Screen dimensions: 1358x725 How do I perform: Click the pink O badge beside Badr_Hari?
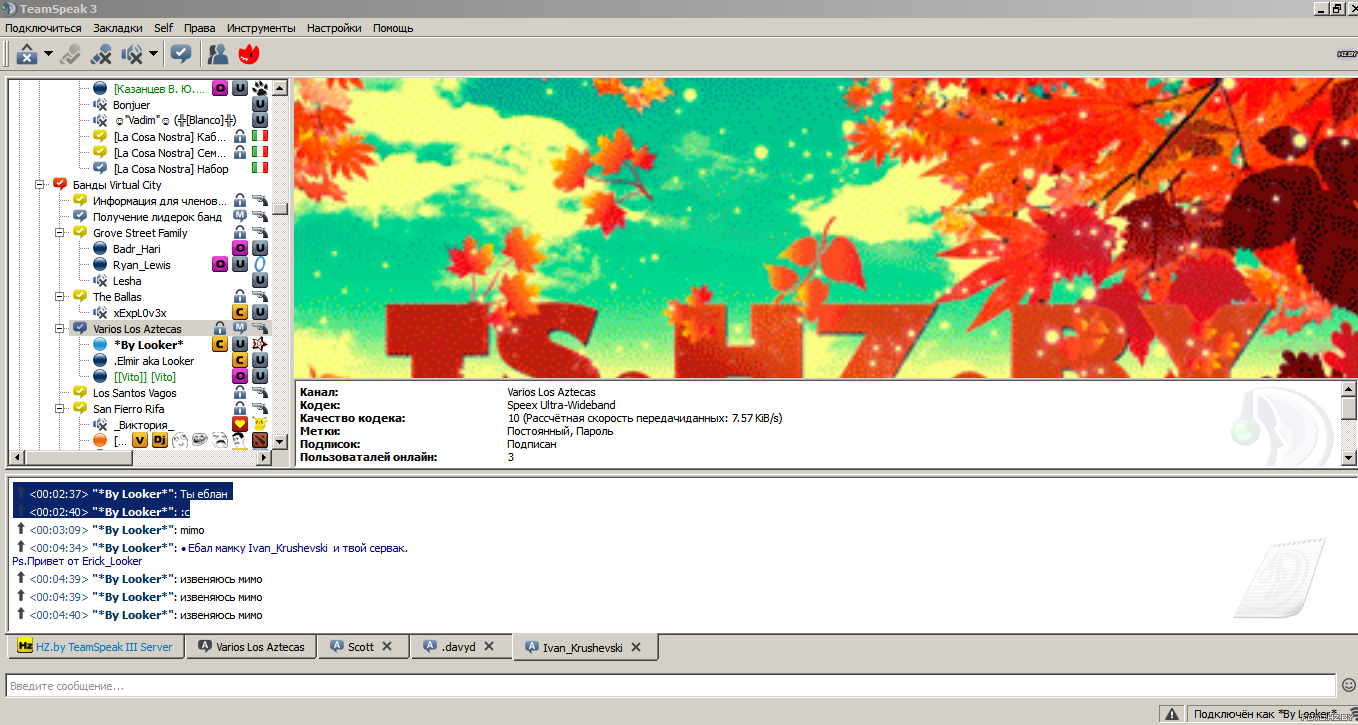pyautogui.click(x=240, y=249)
